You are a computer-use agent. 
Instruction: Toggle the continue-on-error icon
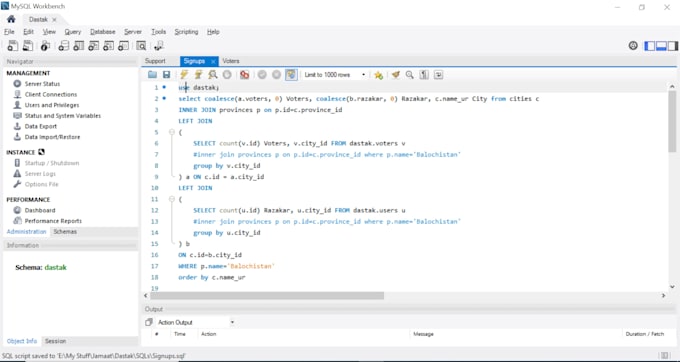pyautogui.click(x=245, y=75)
